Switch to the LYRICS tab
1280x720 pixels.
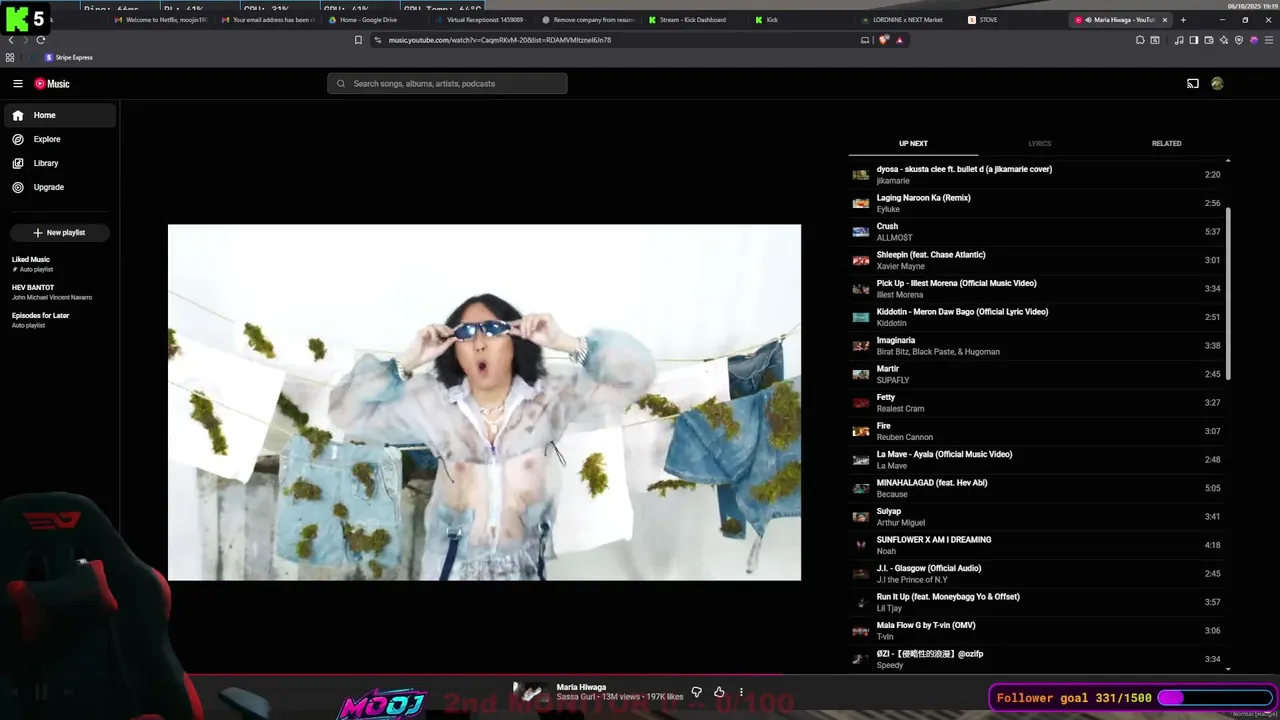[1040, 143]
